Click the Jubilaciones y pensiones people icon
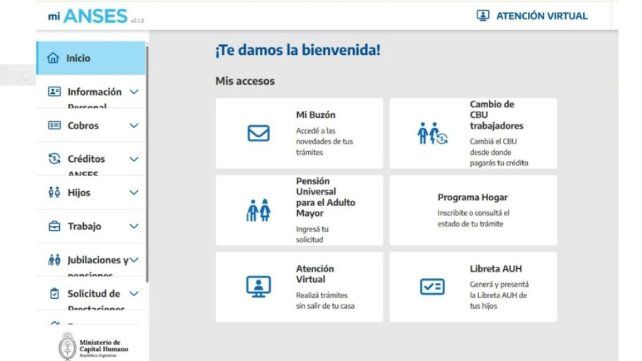The image size is (642, 361). tap(54, 259)
